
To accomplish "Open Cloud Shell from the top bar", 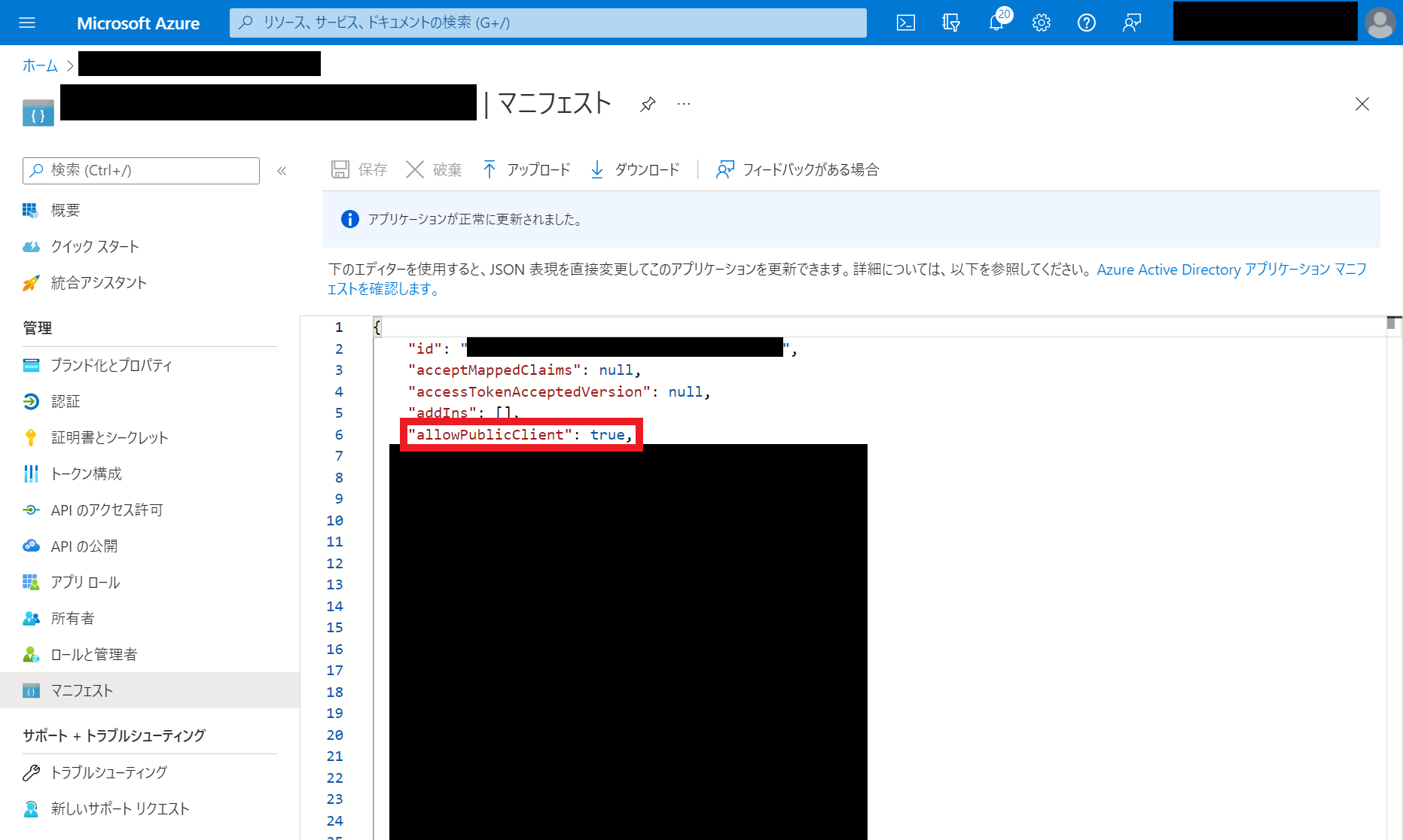I will pyautogui.click(x=906, y=23).
